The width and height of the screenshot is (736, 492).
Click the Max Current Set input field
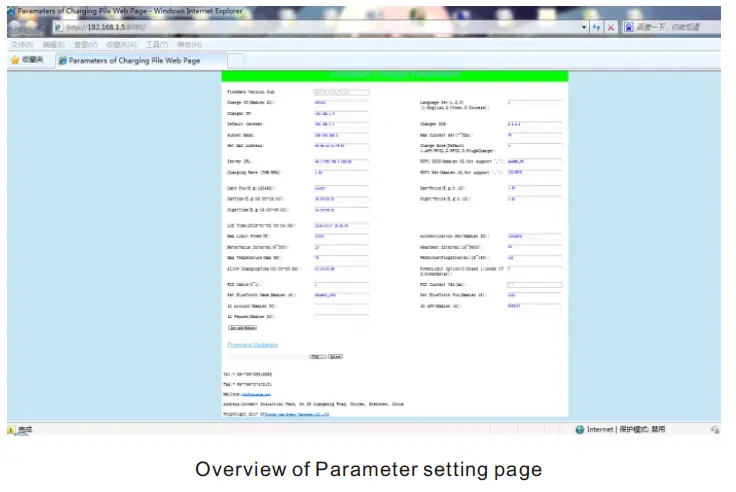click(x=534, y=135)
